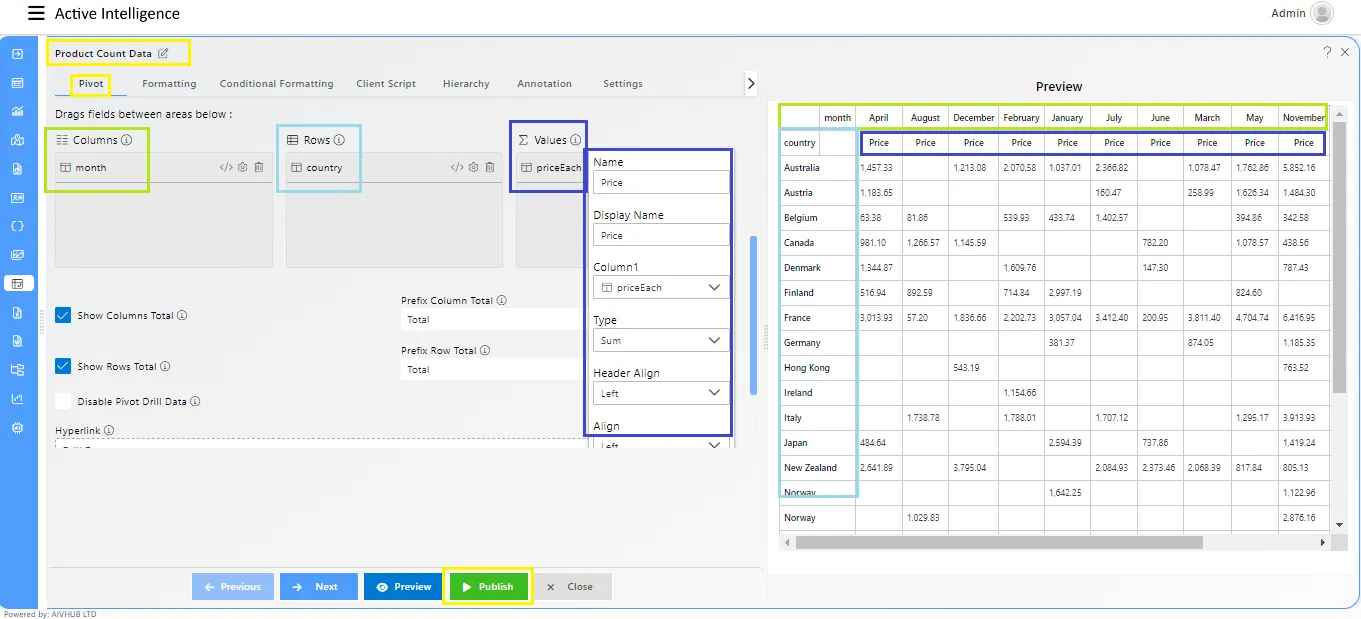Open settings gear for month column field
This screenshot has width=1361, height=619.
[242, 167]
